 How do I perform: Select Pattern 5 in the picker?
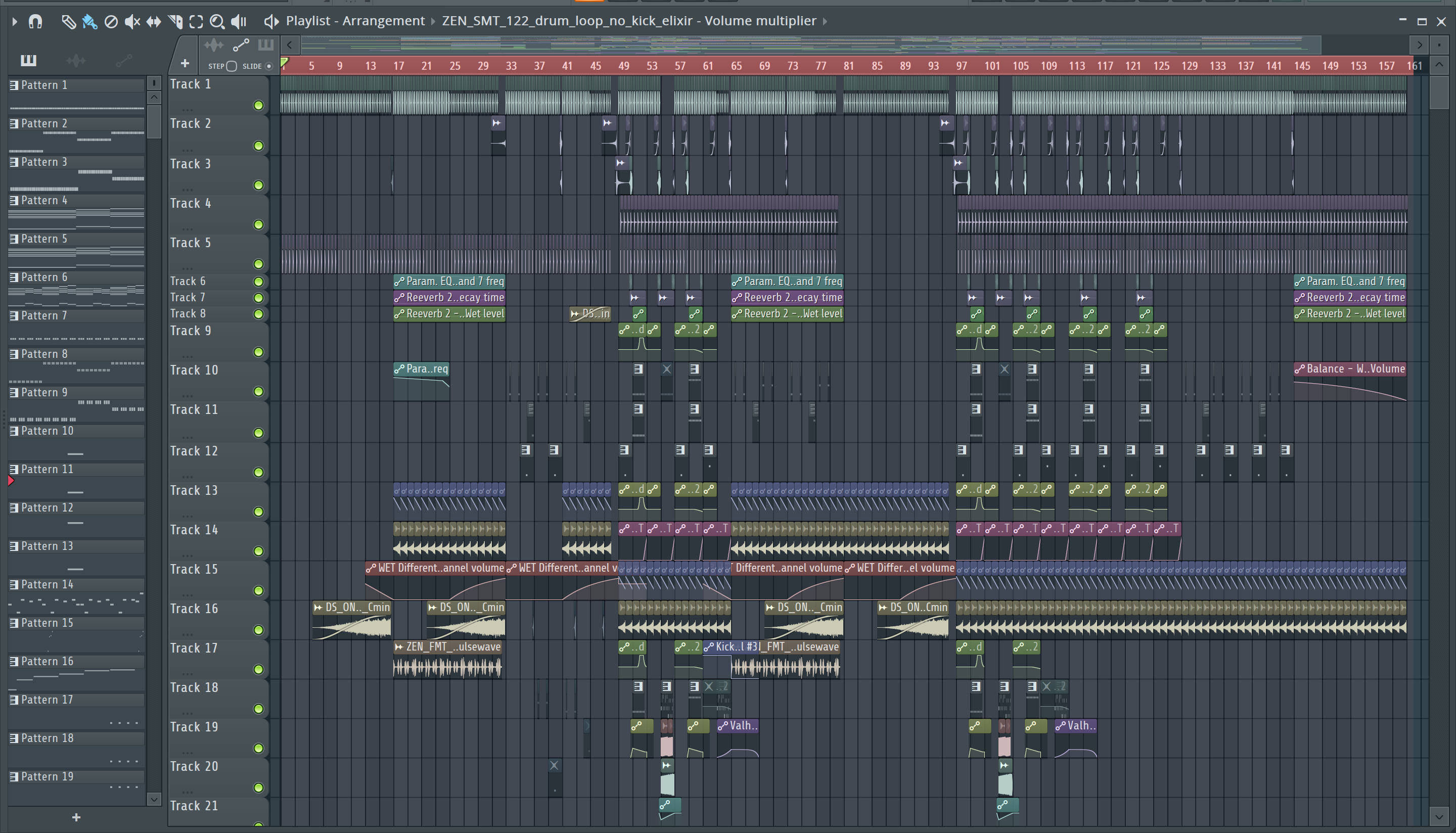77,239
